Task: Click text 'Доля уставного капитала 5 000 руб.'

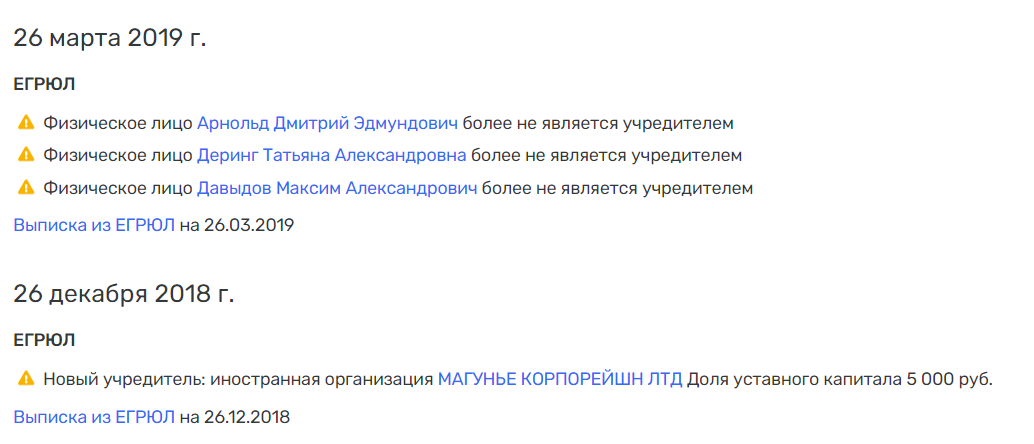Action: pos(839,380)
